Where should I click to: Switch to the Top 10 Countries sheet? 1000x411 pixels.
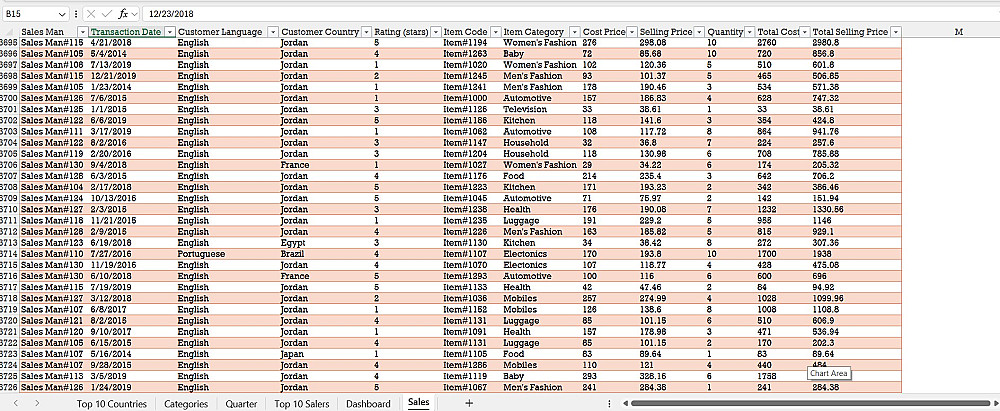click(112, 403)
